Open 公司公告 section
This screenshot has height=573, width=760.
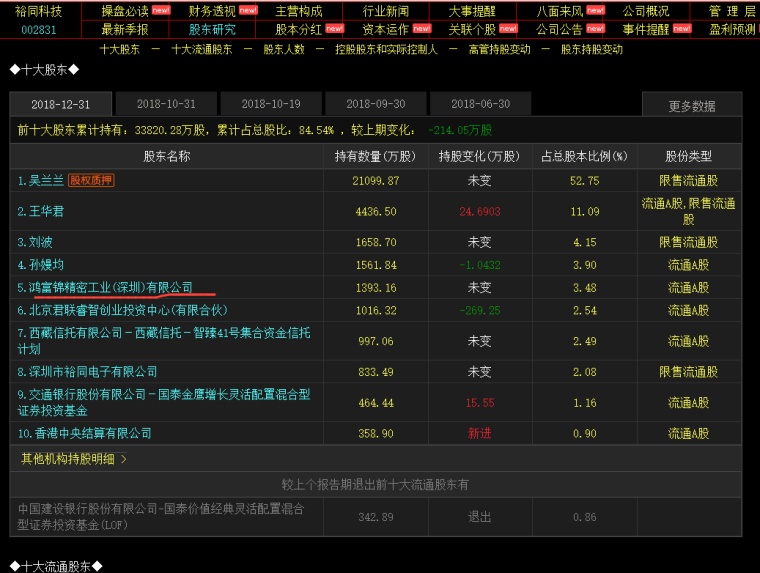[x=560, y=30]
